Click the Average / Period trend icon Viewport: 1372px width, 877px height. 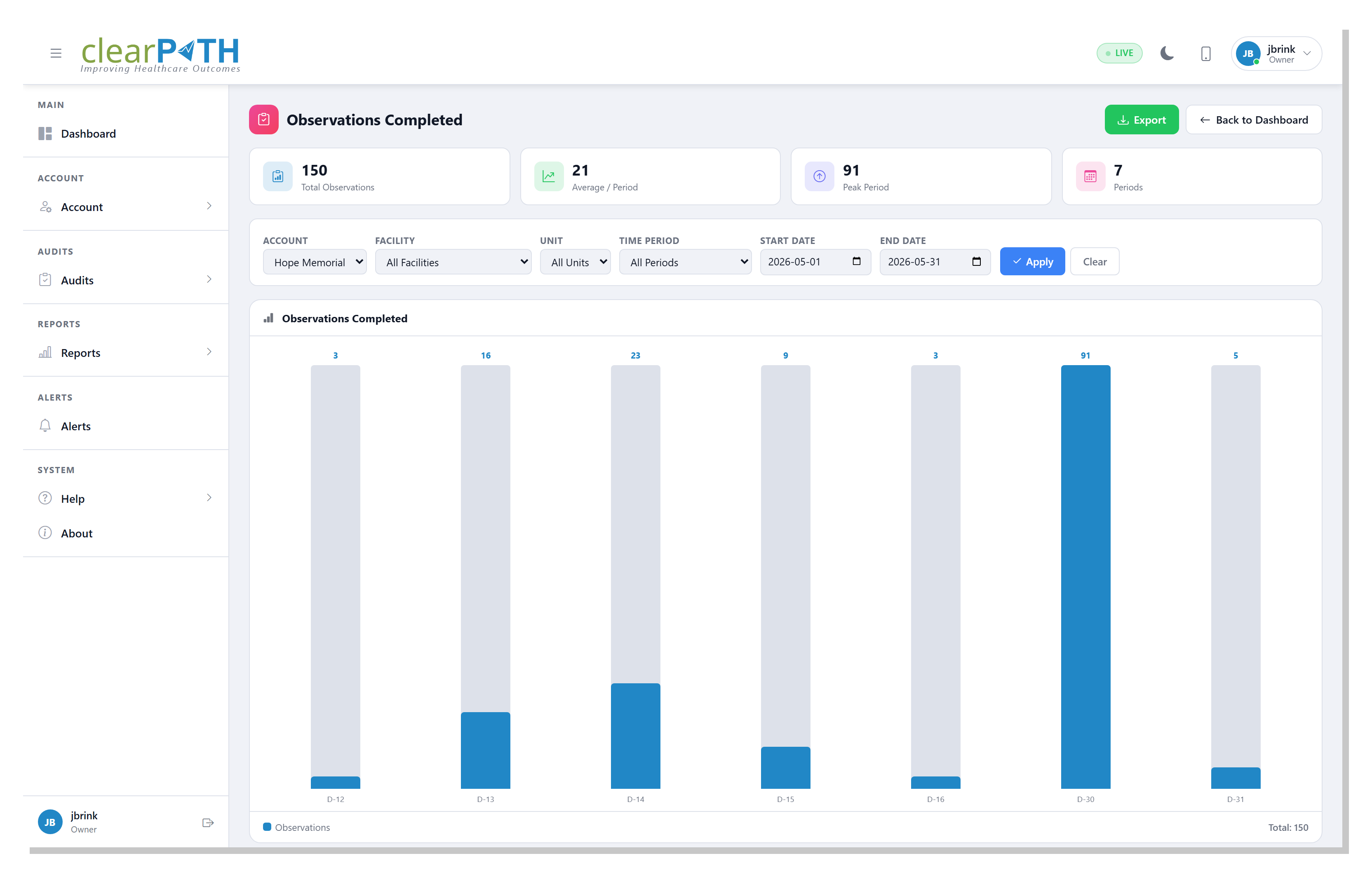[x=549, y=176]
